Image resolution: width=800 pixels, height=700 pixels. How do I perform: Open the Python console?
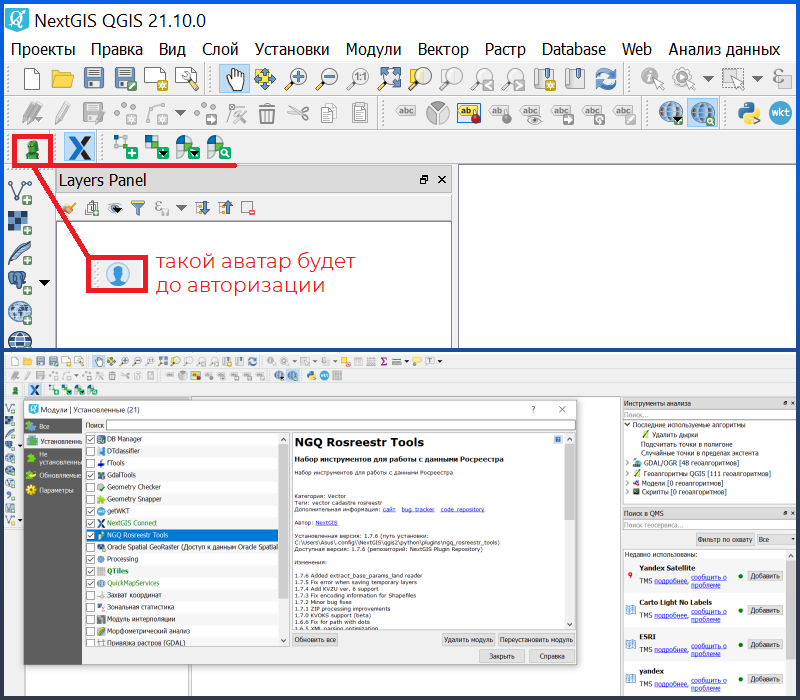coord(749,113)
